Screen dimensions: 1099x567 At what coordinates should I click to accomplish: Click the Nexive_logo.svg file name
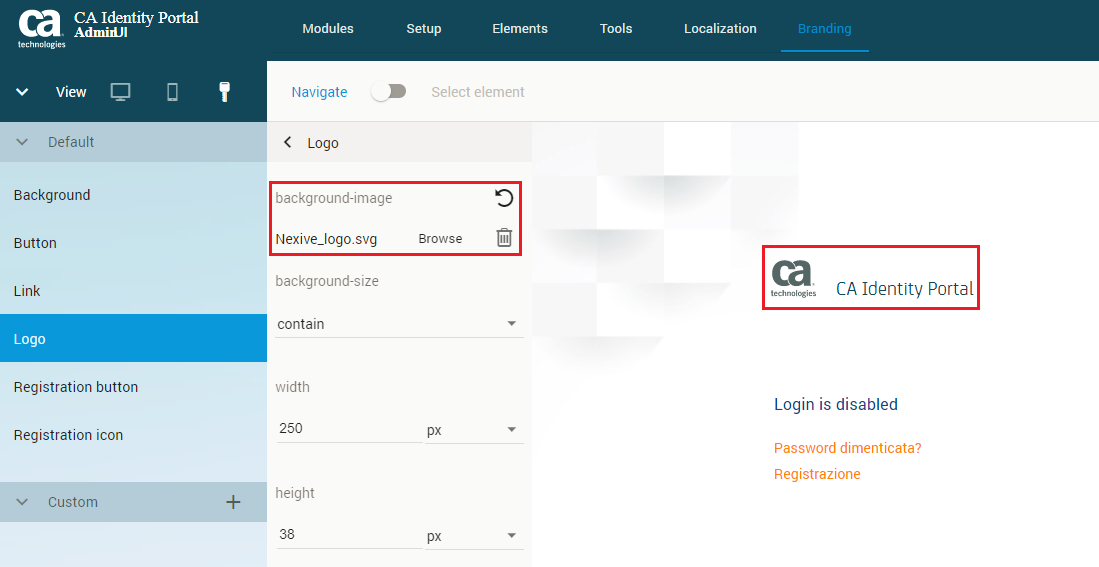coord(327,239)
